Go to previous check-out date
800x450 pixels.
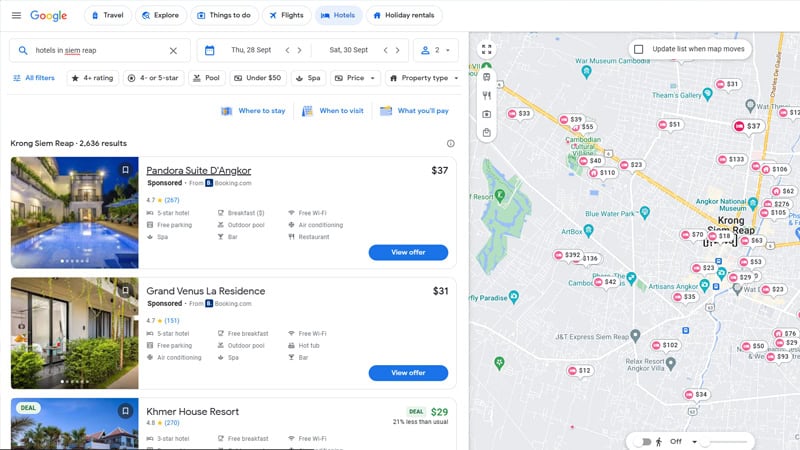(x=385, y=50)
